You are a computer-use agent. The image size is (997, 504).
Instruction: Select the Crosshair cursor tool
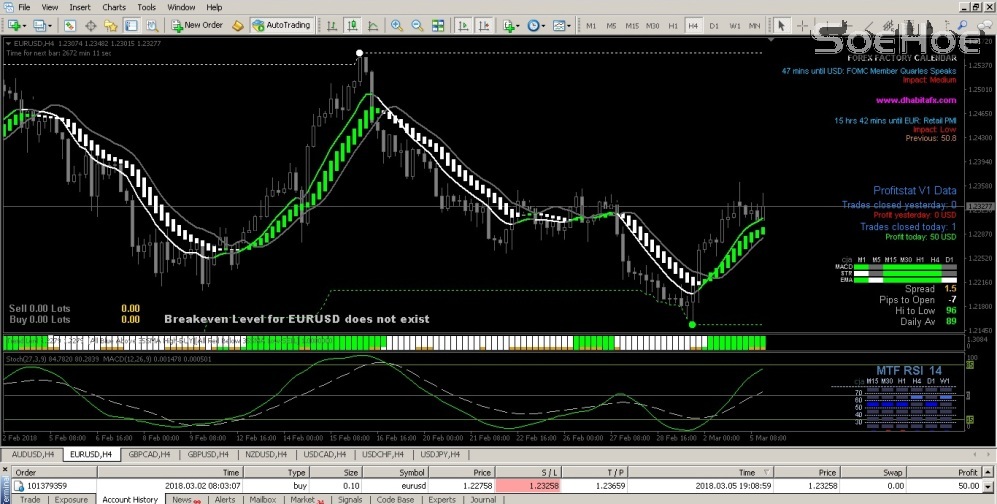pos(804,25)
